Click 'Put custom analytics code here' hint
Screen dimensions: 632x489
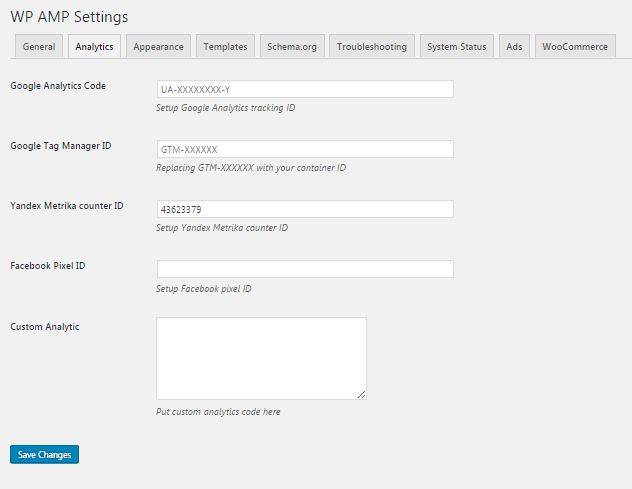(218, 412)
